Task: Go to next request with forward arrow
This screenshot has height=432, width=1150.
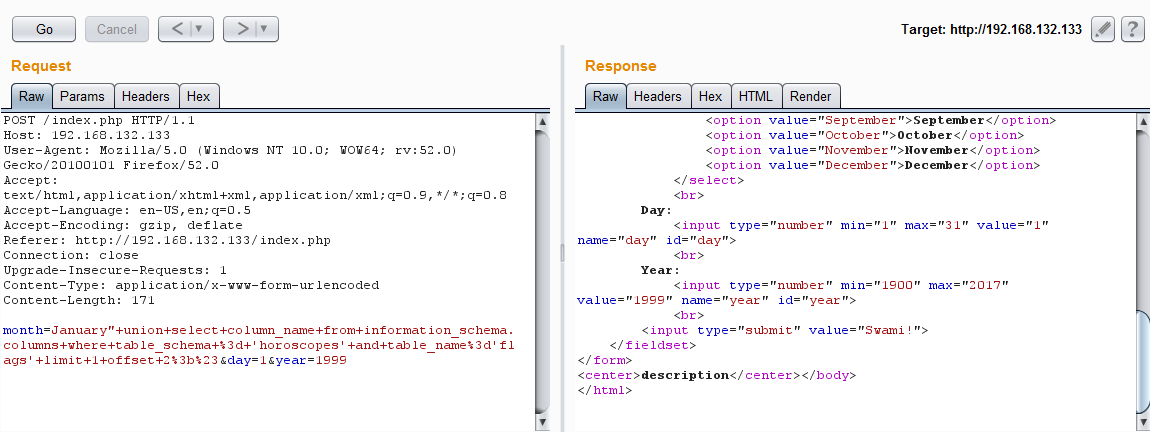Action: 241,29
